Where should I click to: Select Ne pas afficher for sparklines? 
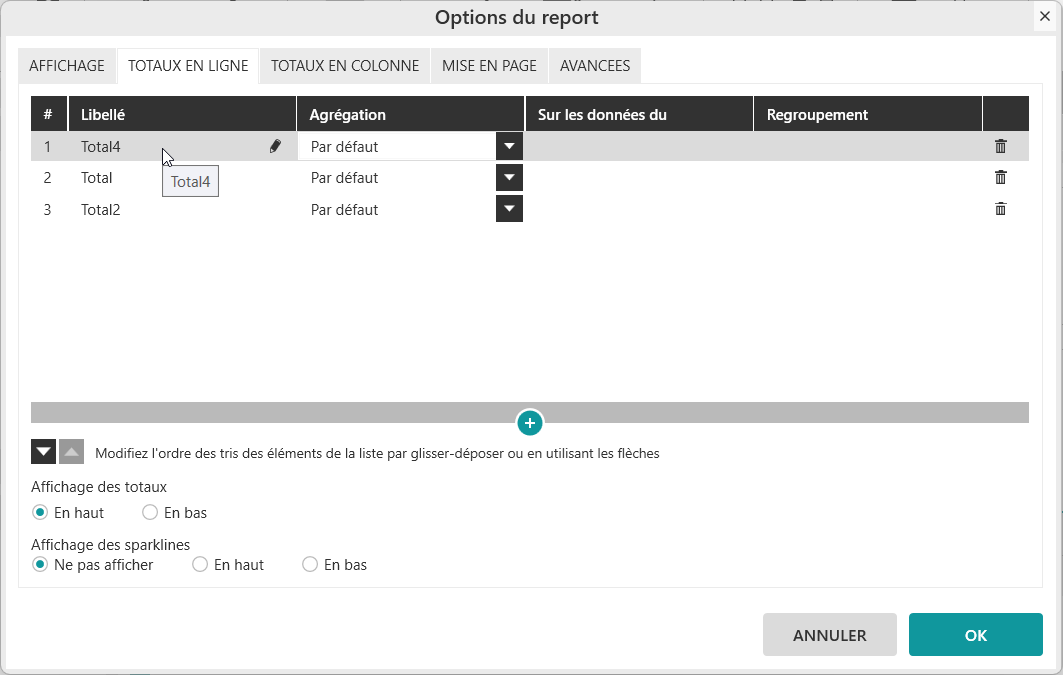tap(40, 564)
